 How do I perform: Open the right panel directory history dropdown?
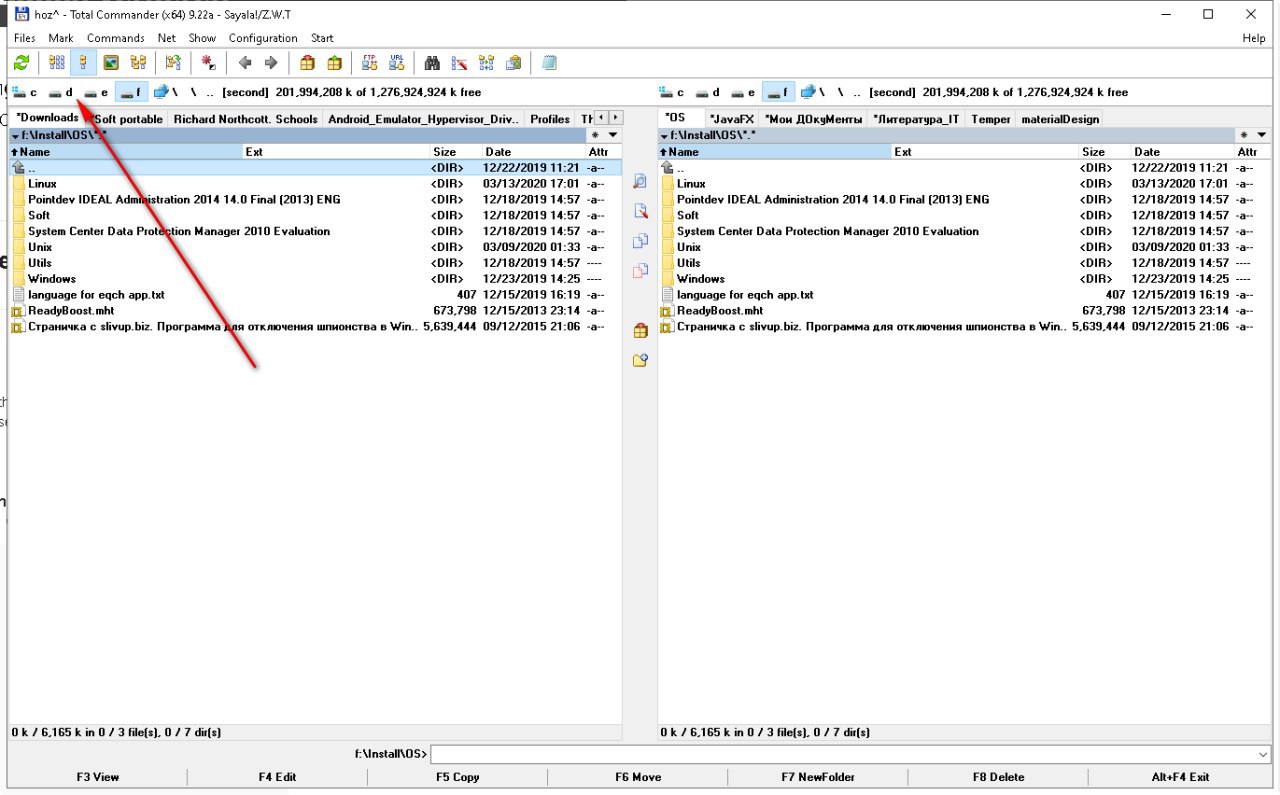[1261, 135]
